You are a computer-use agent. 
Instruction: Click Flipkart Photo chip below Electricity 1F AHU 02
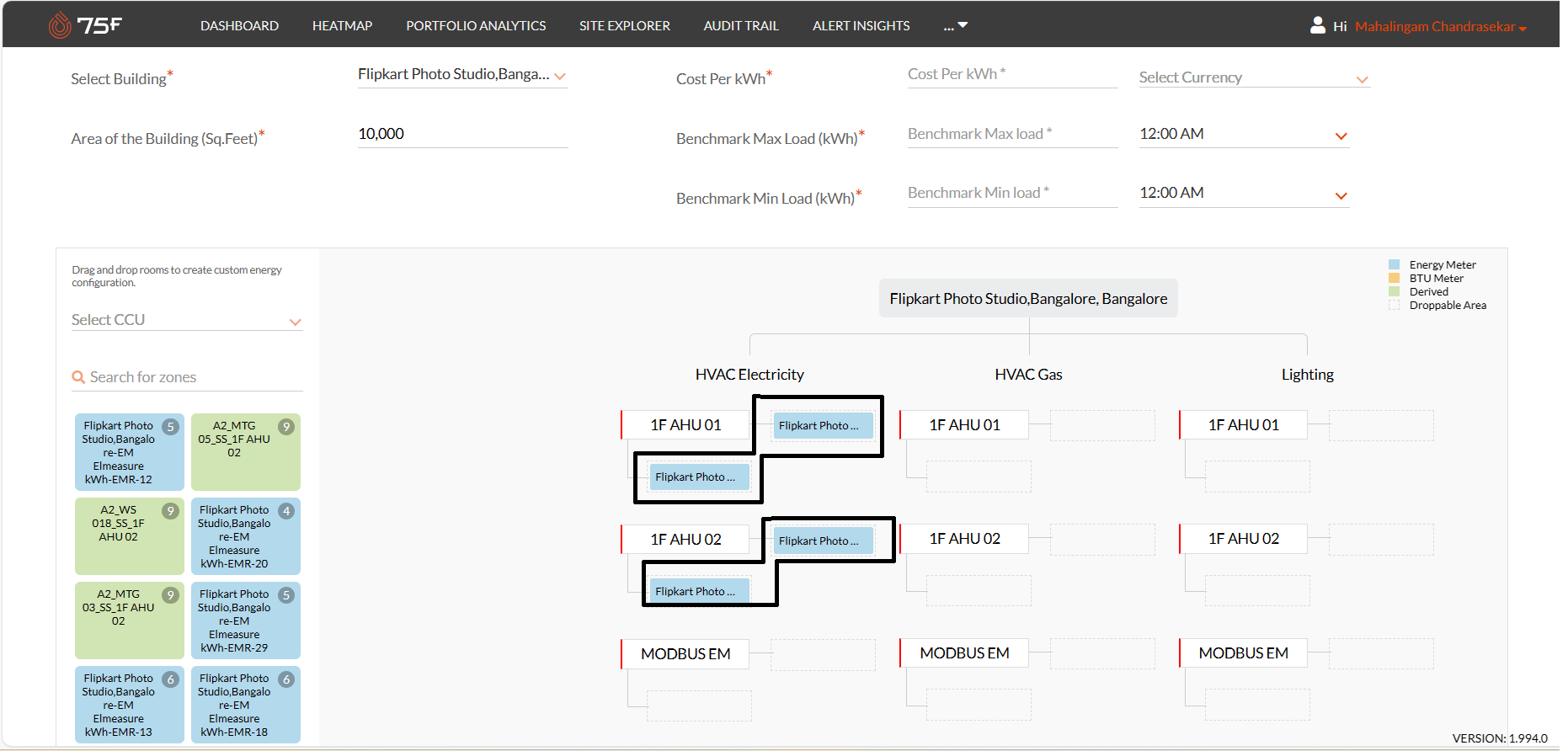pos(699,592)
